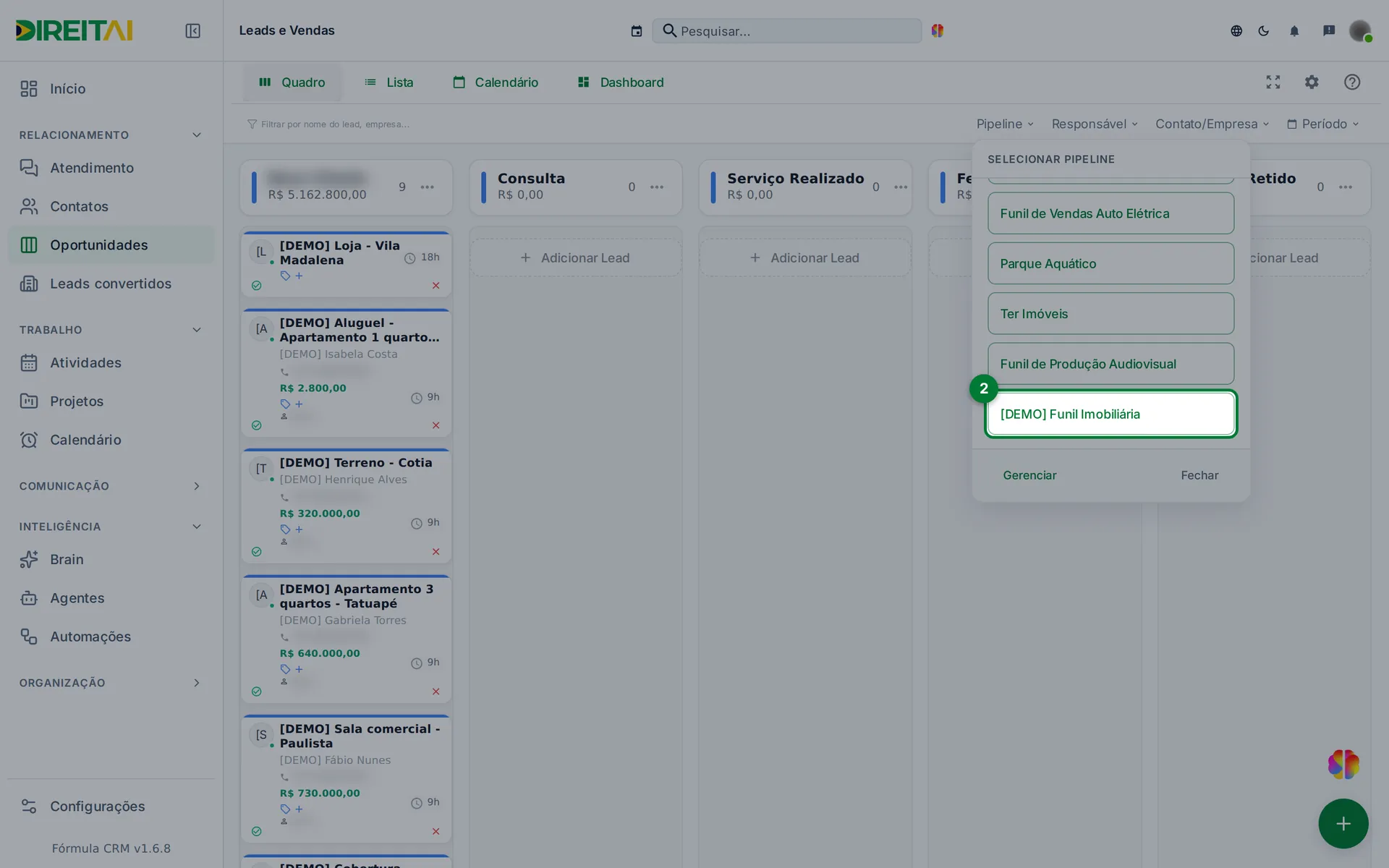This screenshot has height=868, width=1389.
Task: Open the language globe icon
Action: (x=1236, y=31)
